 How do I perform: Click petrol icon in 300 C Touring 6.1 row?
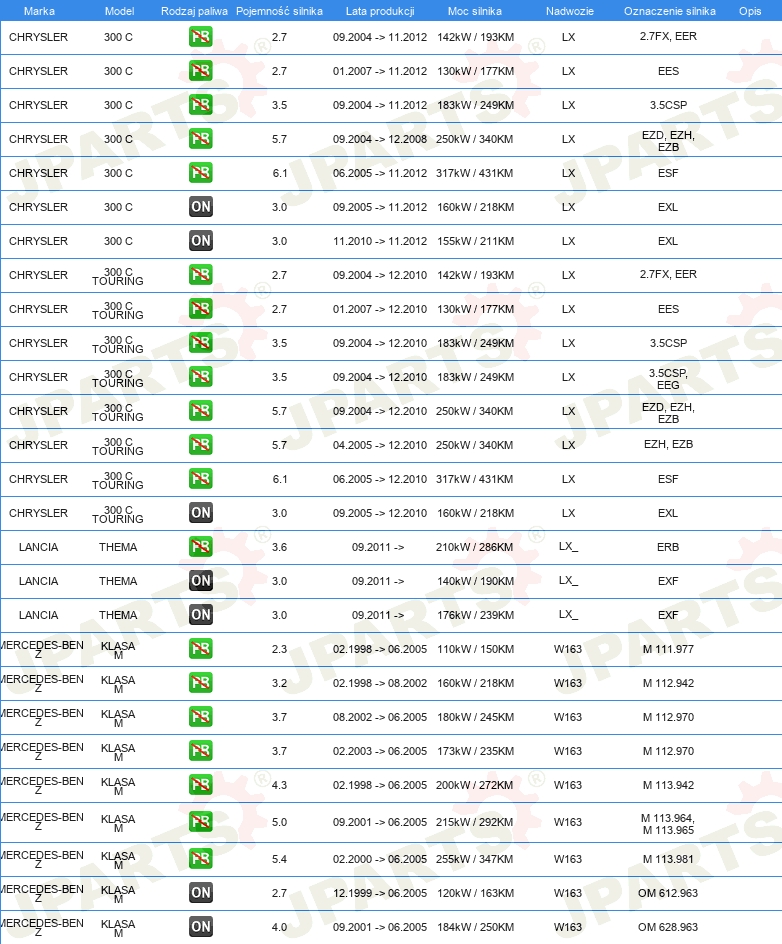click(200, 479)
